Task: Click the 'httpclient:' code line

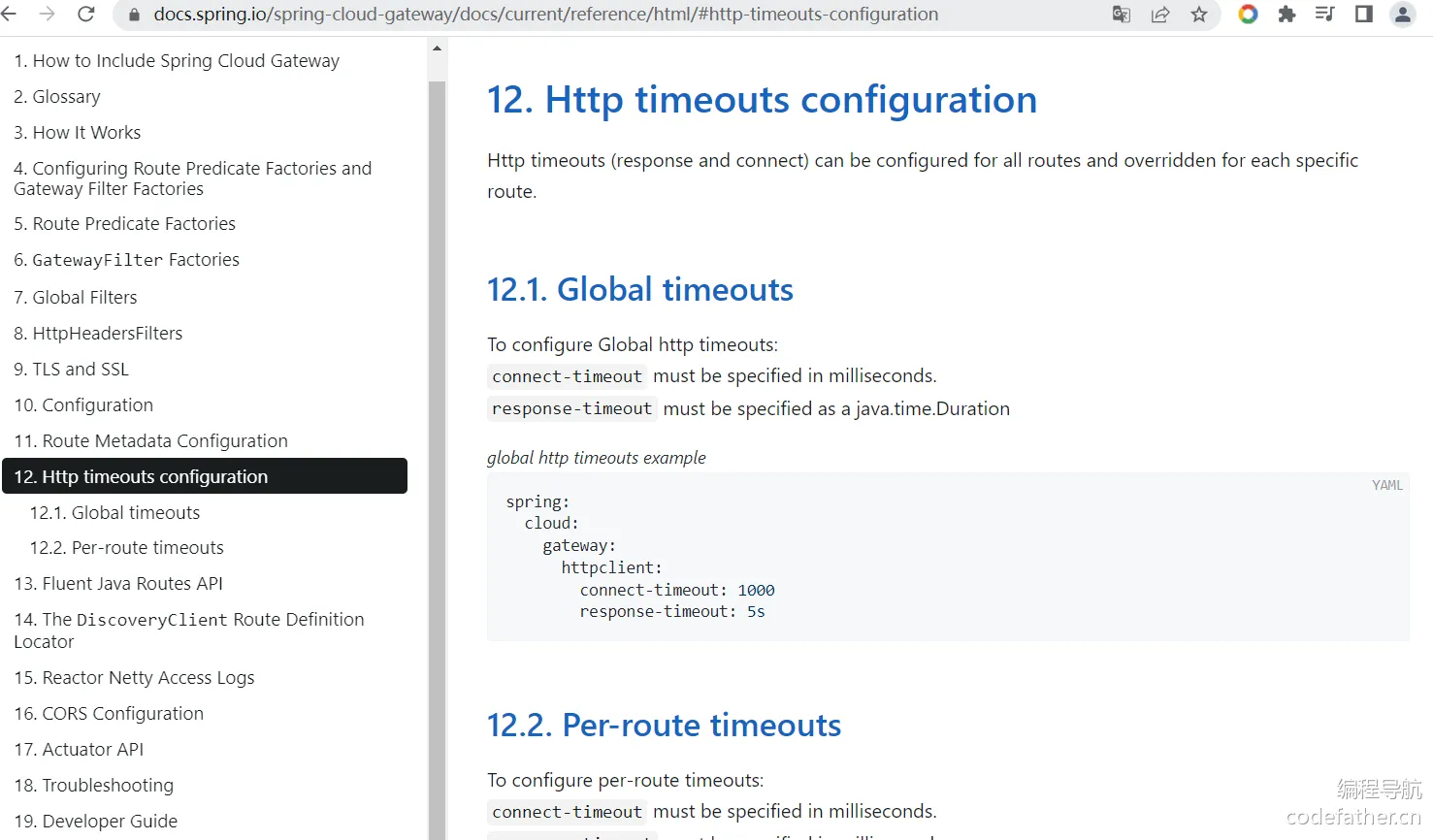Action: (x=611, y=567)
